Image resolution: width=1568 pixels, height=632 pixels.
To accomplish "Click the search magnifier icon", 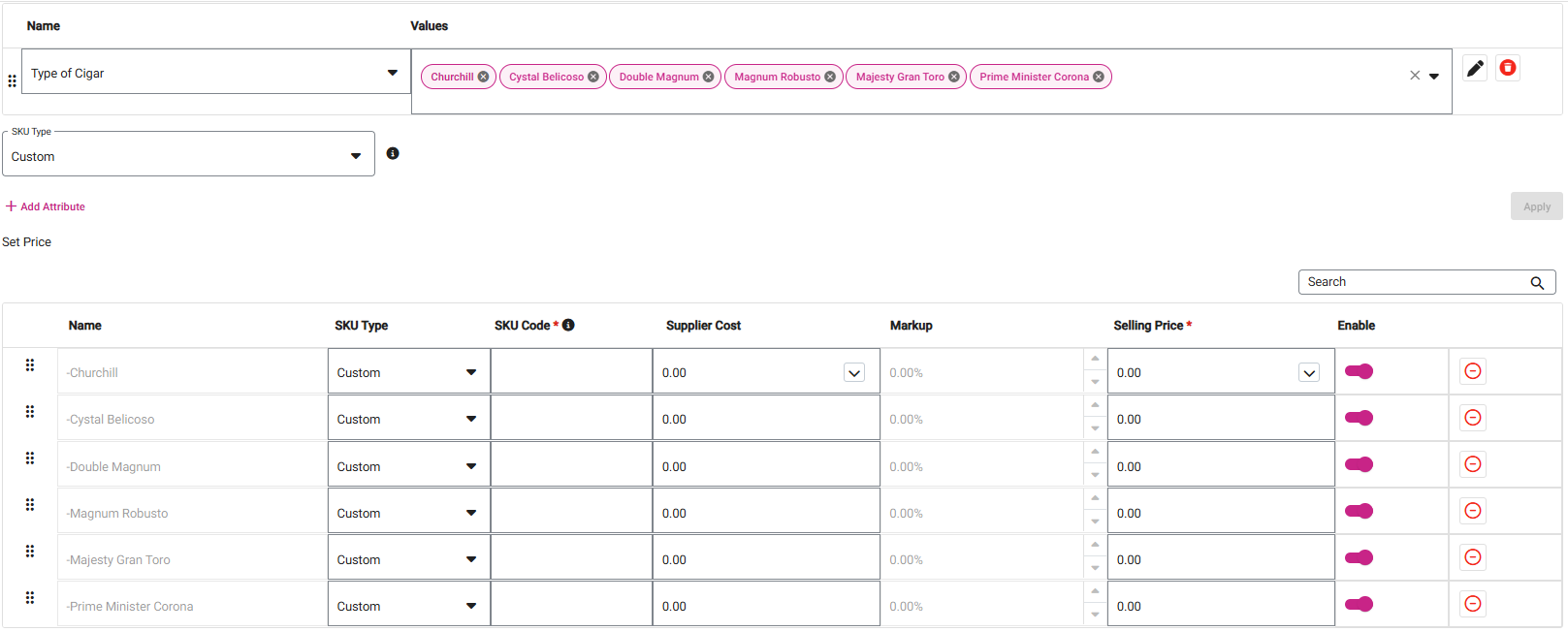I will point(1537,283).
